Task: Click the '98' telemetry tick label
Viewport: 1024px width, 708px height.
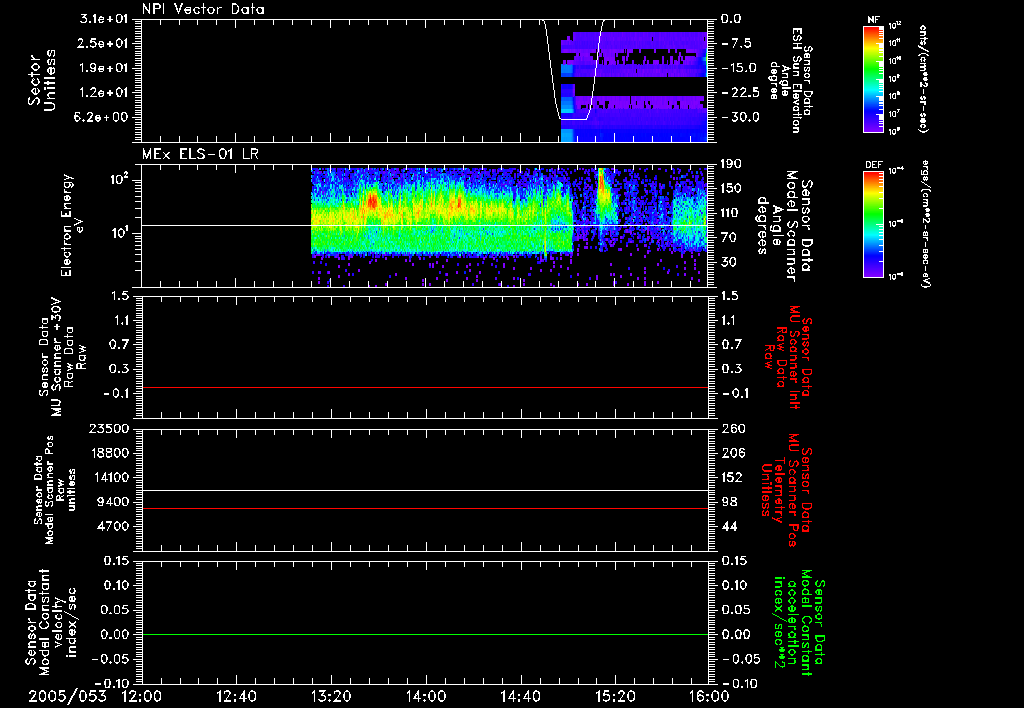Action: click(729, 502)
